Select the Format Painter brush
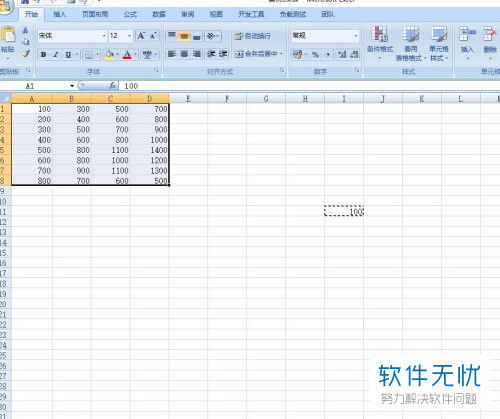Screen dimensions: 500x419 click(x=25, y=53)
